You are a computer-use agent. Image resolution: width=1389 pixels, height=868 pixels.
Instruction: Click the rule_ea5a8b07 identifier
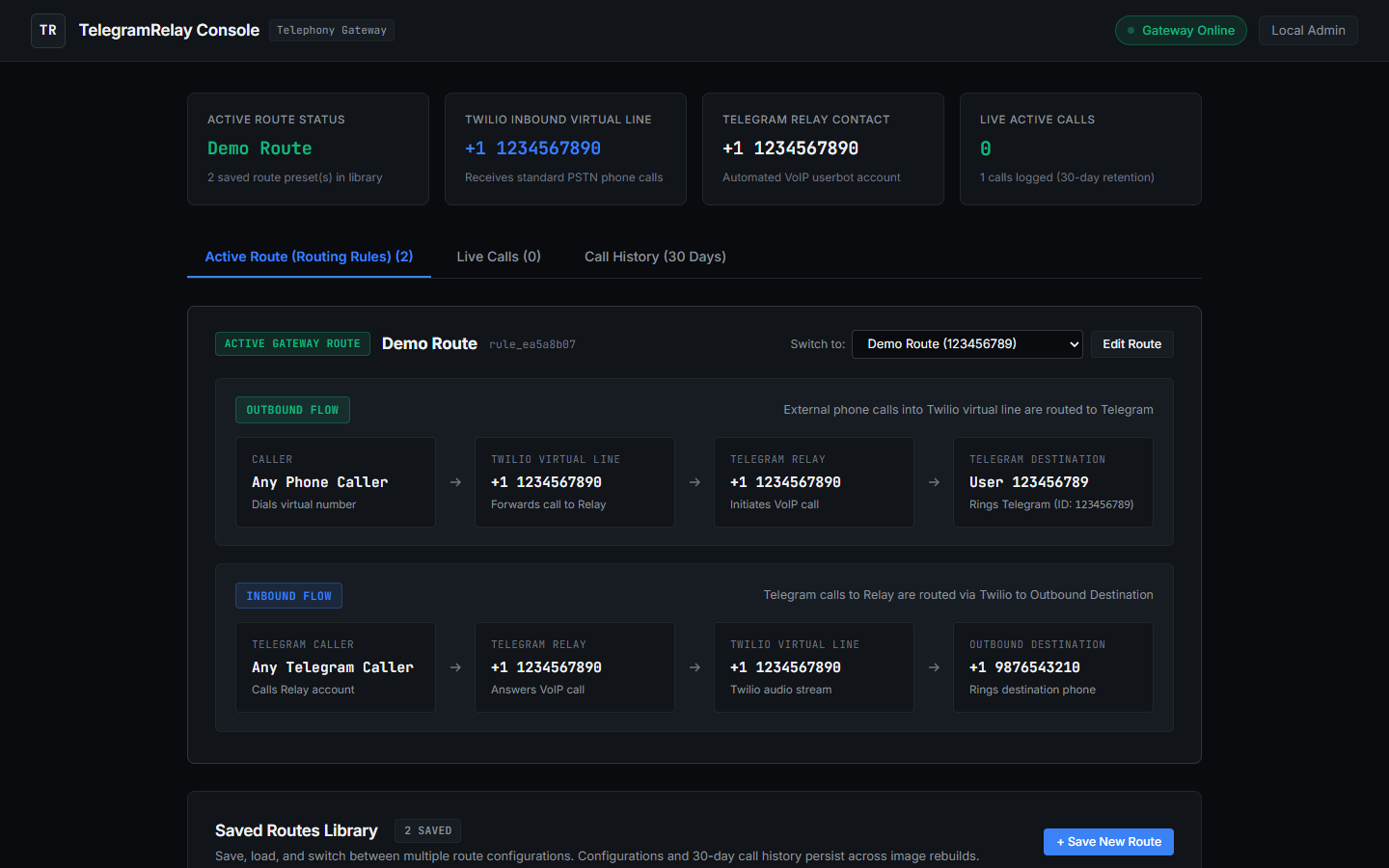coord(532,344)
